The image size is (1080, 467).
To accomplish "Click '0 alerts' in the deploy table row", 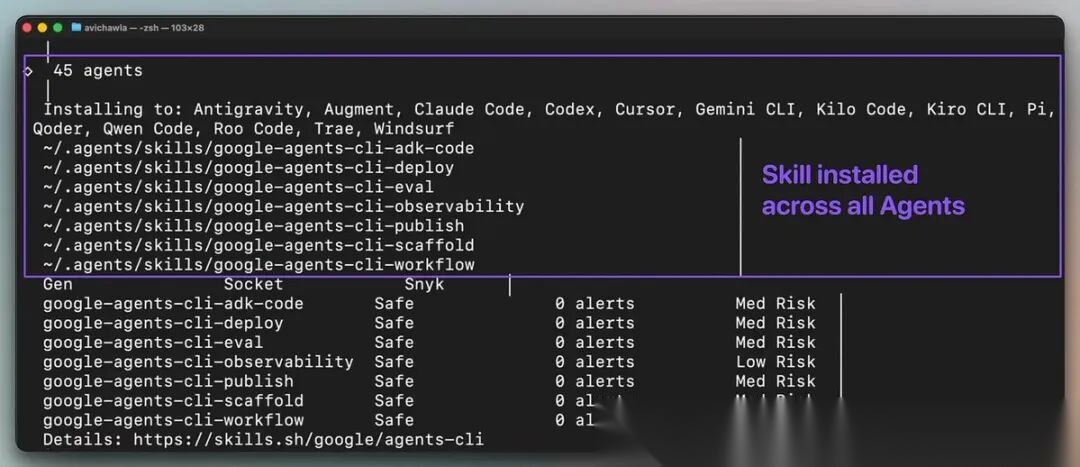I will pos(594,323).
